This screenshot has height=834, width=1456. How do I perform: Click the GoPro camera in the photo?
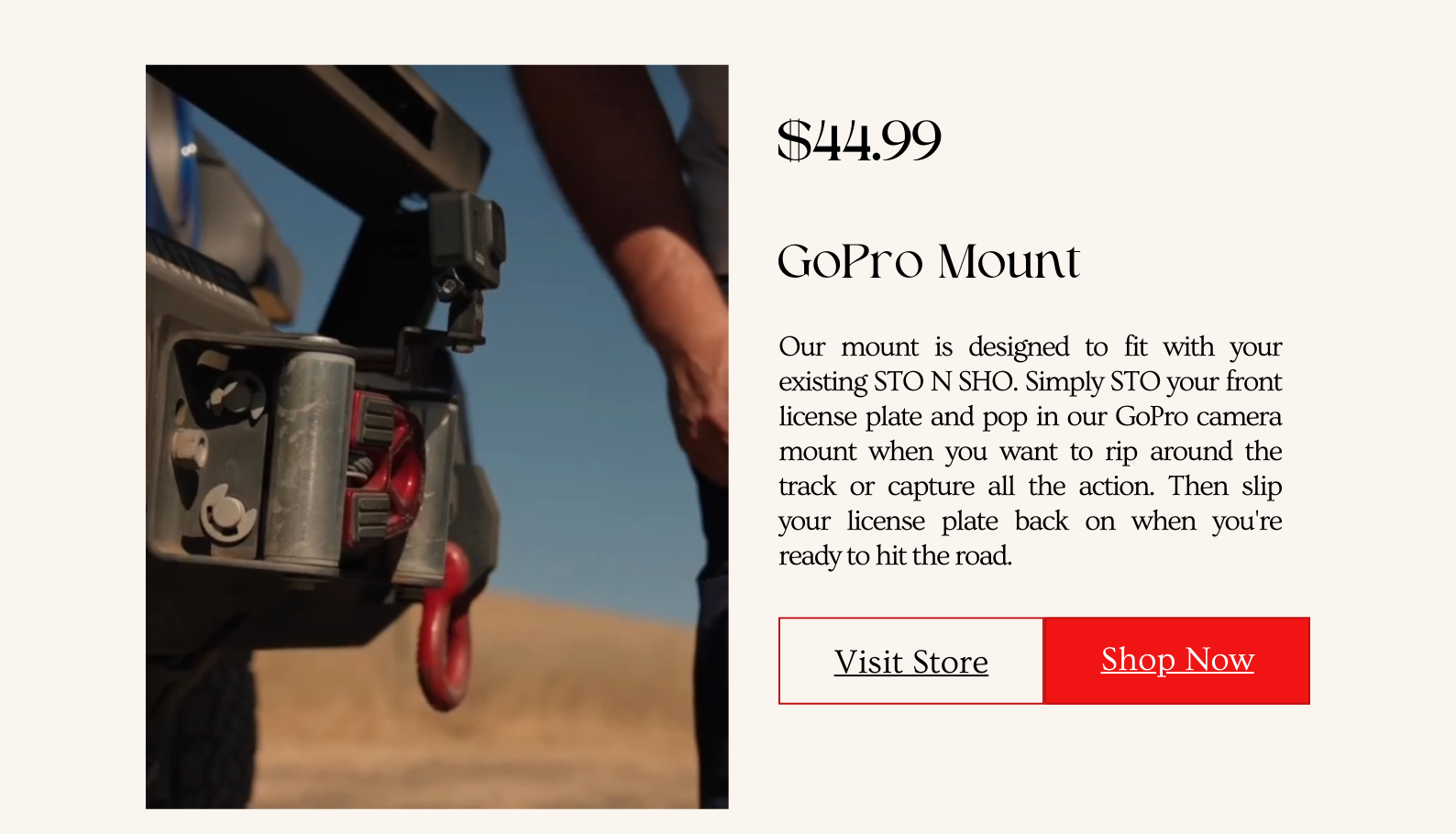(x=468, y=238)
